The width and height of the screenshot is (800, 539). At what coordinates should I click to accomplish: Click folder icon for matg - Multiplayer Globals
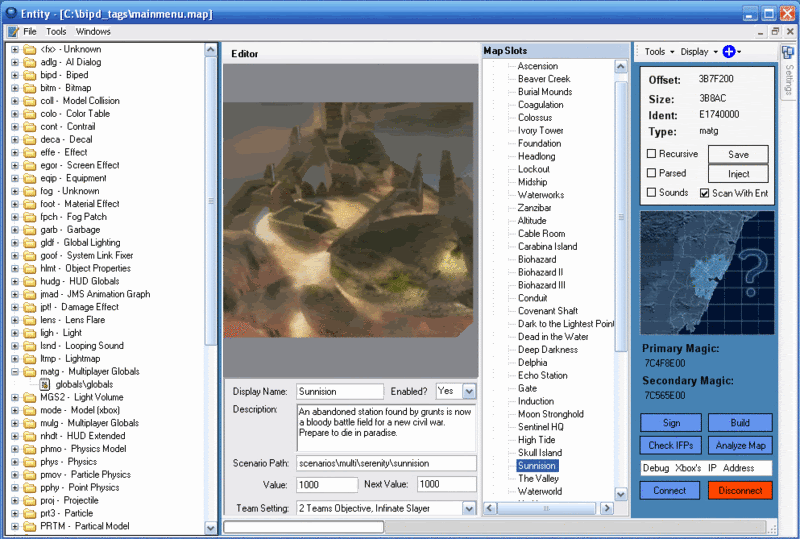pyautogui.click(x=30, y=372)
